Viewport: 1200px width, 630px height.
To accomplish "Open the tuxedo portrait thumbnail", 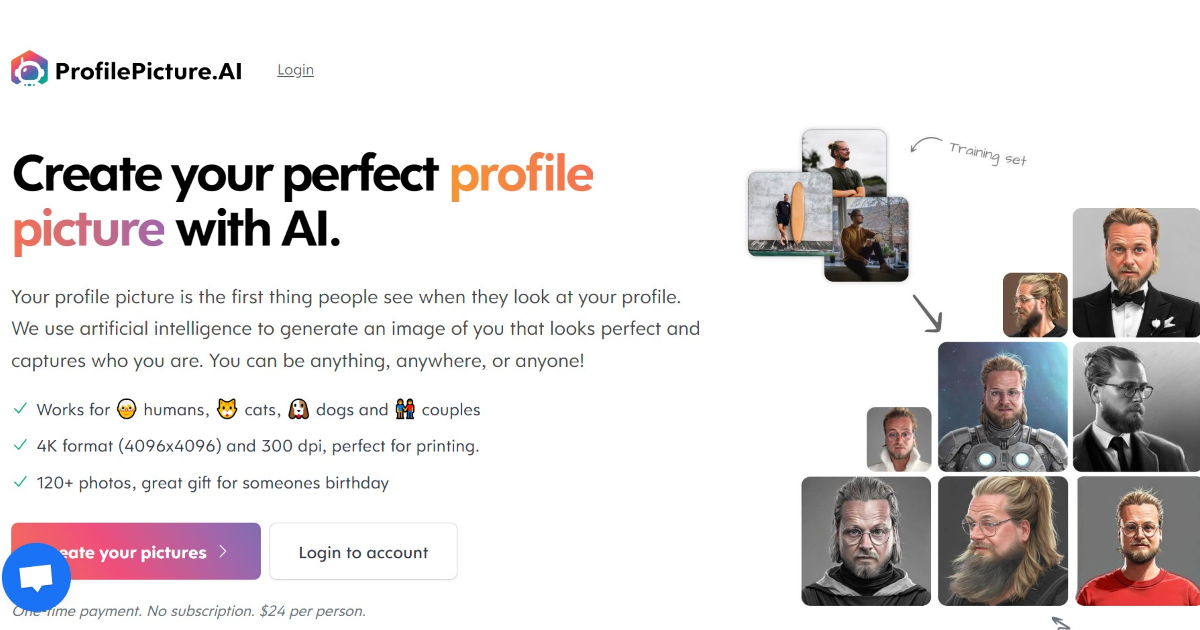I will 1137,272.
